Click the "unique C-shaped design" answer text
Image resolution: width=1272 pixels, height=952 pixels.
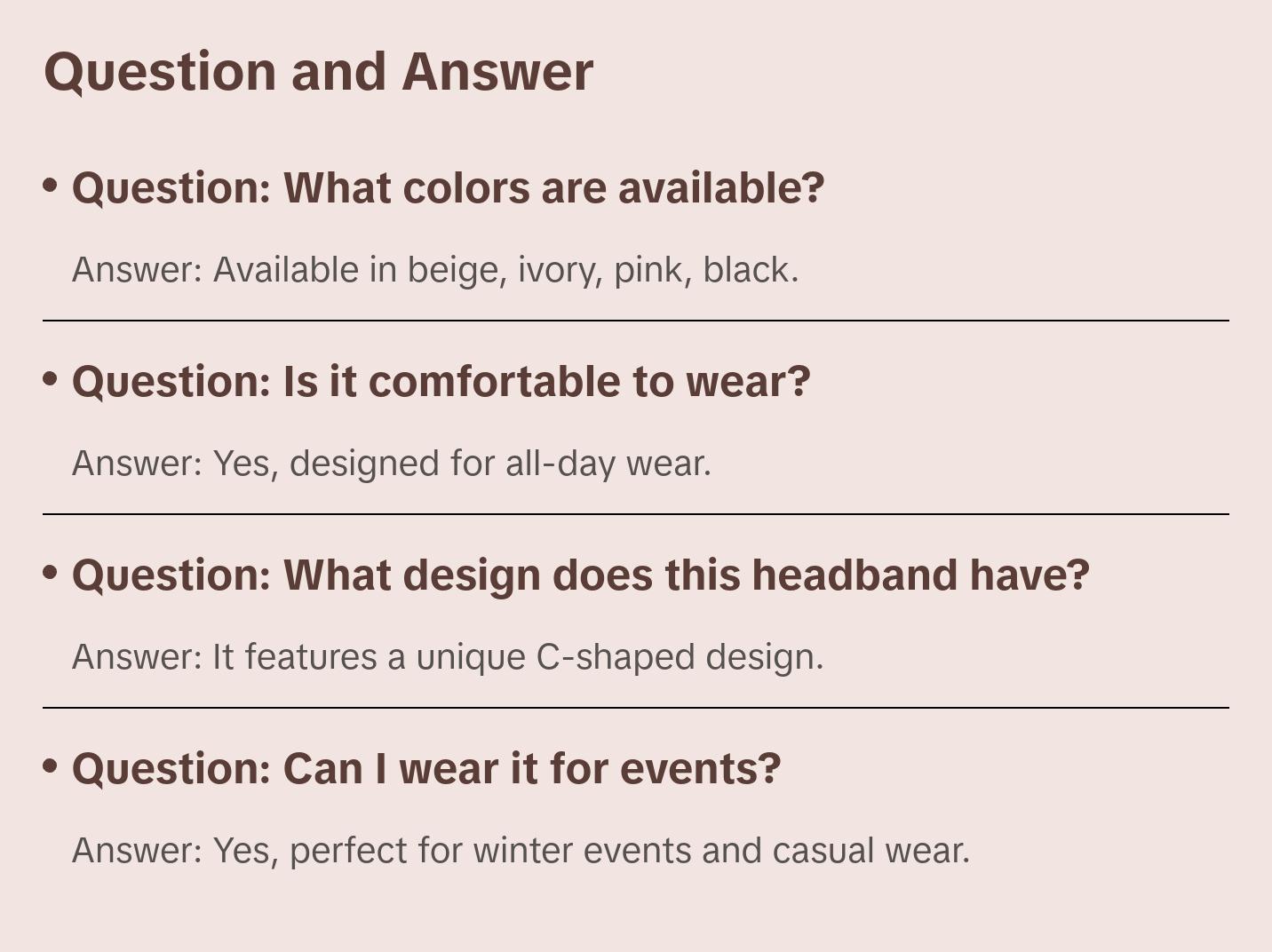click(619, 657)
